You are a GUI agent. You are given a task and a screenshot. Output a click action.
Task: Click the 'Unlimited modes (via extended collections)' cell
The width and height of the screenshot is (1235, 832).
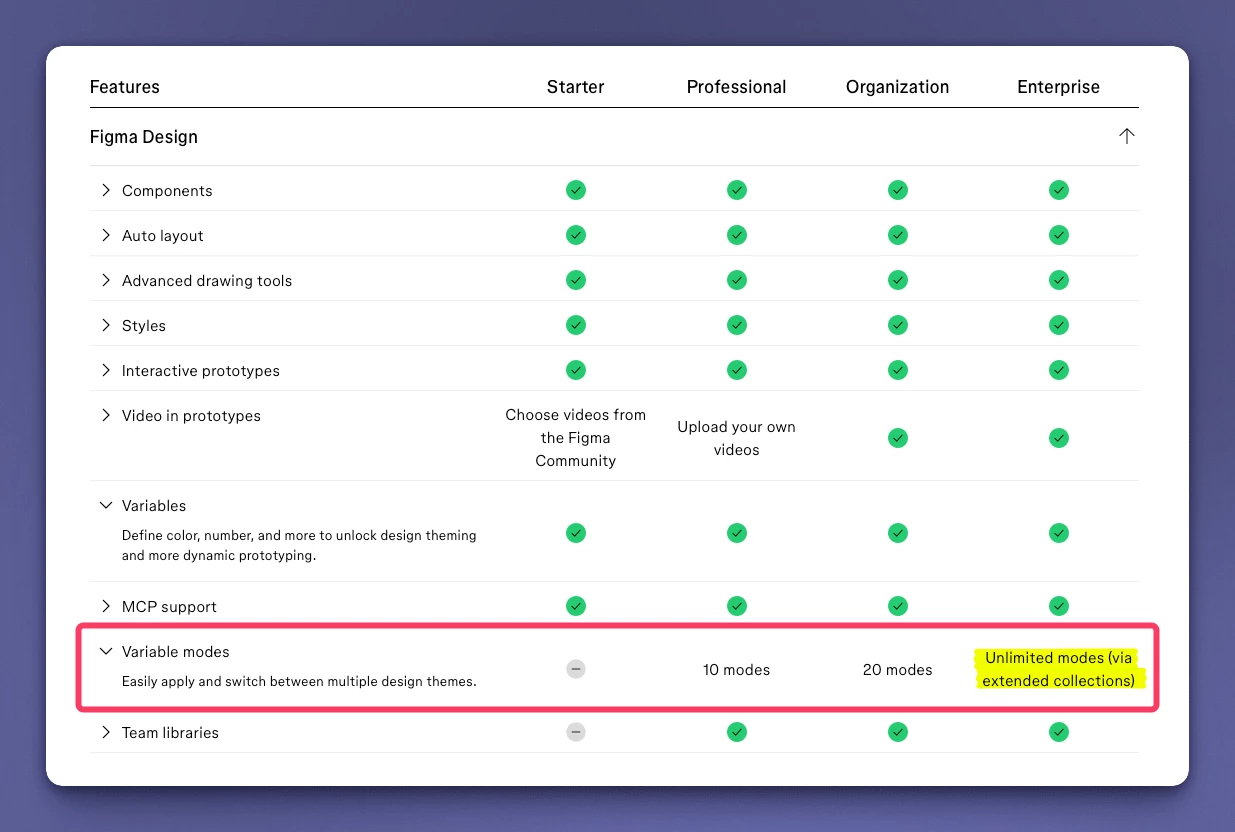[1058, 669]
